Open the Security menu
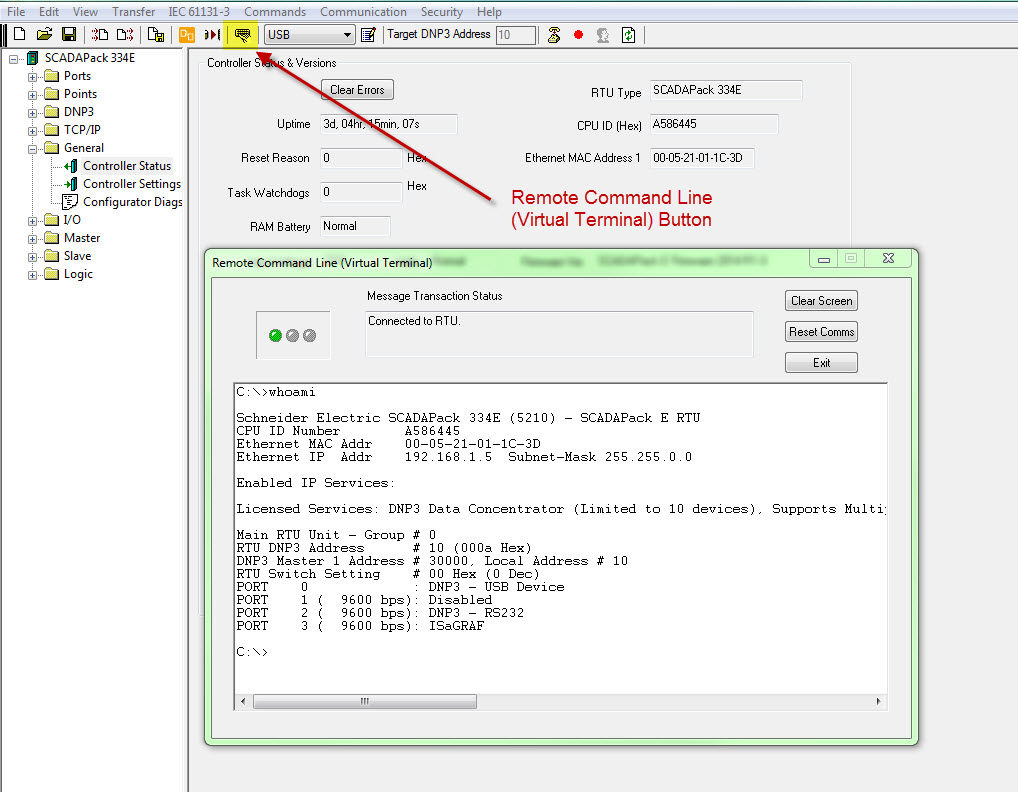Viewport: 1018px width, 792px height. coord(441,12)
